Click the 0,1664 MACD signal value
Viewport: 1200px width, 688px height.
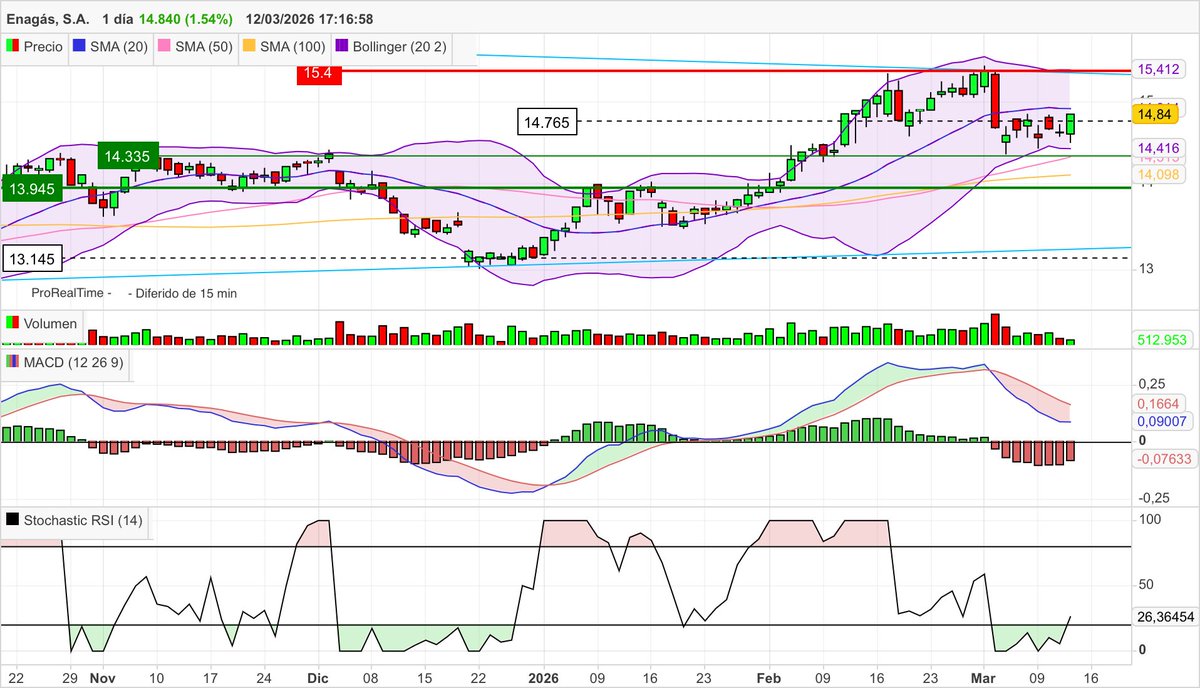point(1159,404)
